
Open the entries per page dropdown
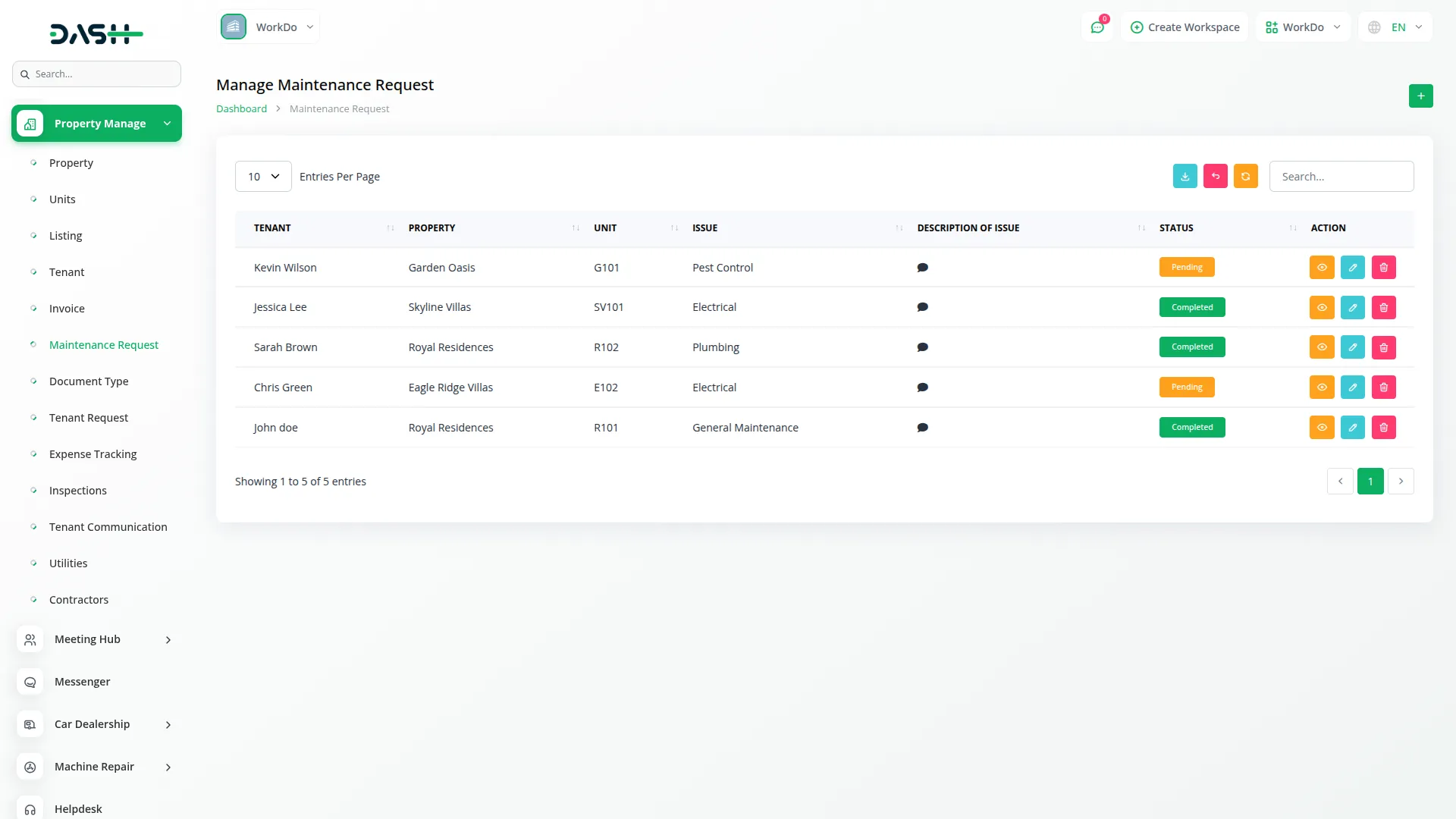coord(263,177)
